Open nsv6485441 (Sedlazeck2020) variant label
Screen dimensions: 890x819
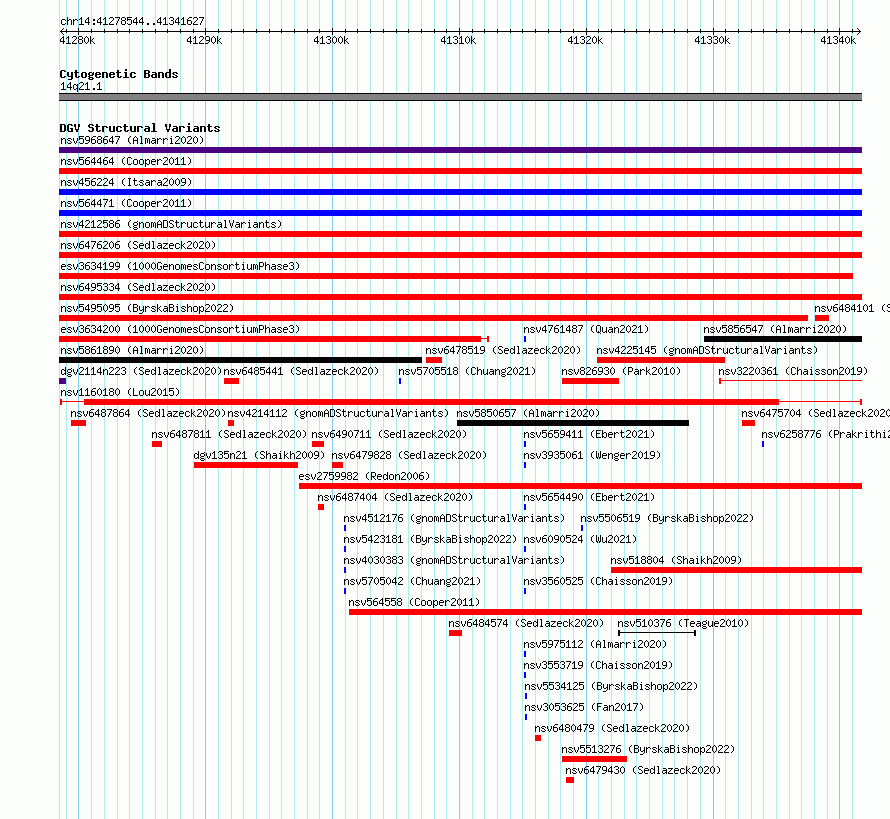click(301, 371)
